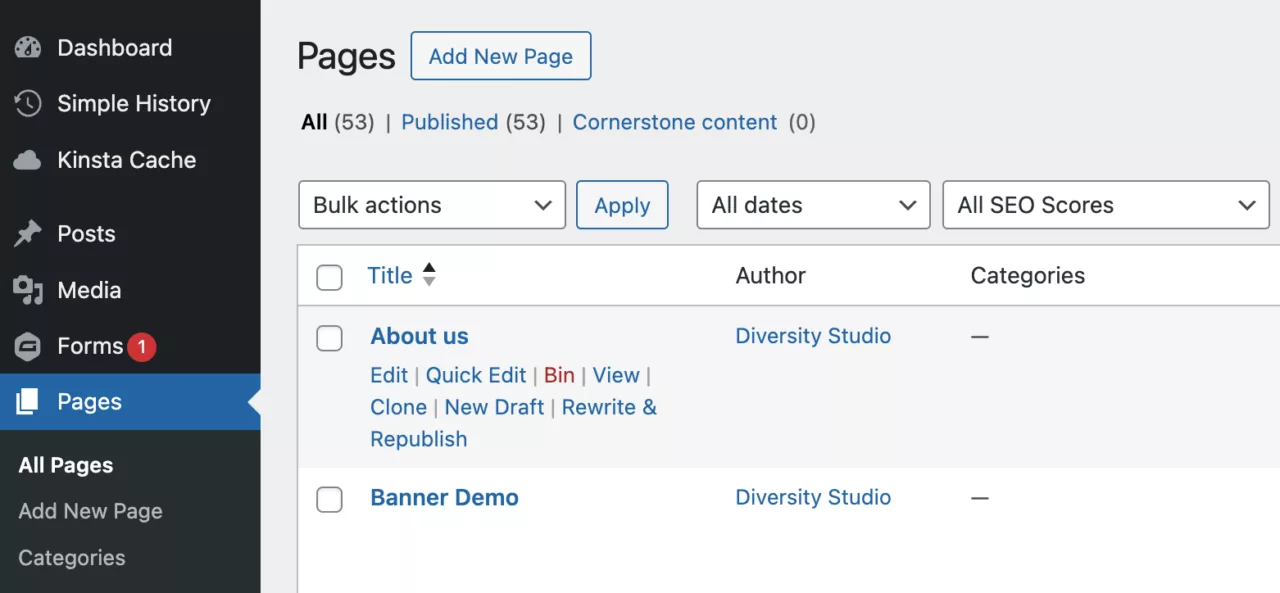Tick the select-all checkbox in table header

(329, 277)
